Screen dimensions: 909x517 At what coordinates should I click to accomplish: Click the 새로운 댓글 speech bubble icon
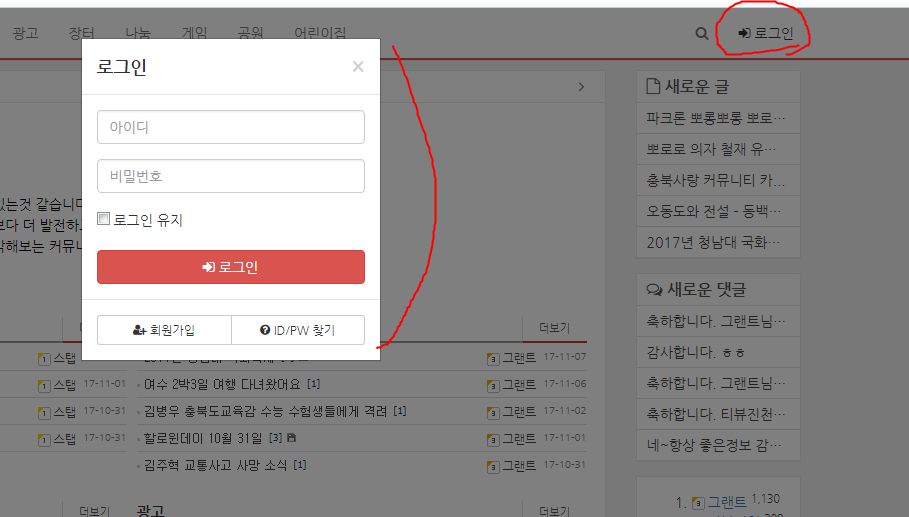[x=655, y=289]
